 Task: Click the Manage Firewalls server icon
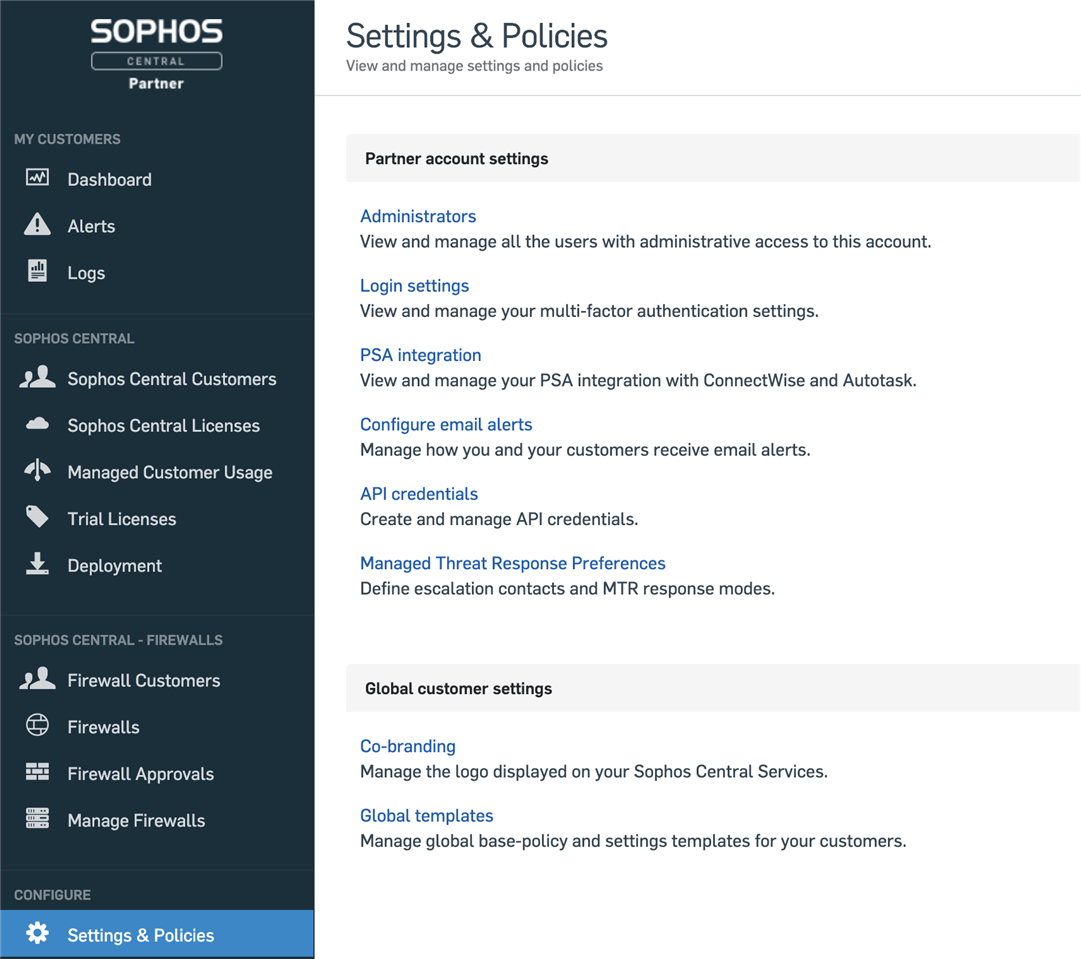[x=37, y=819]
